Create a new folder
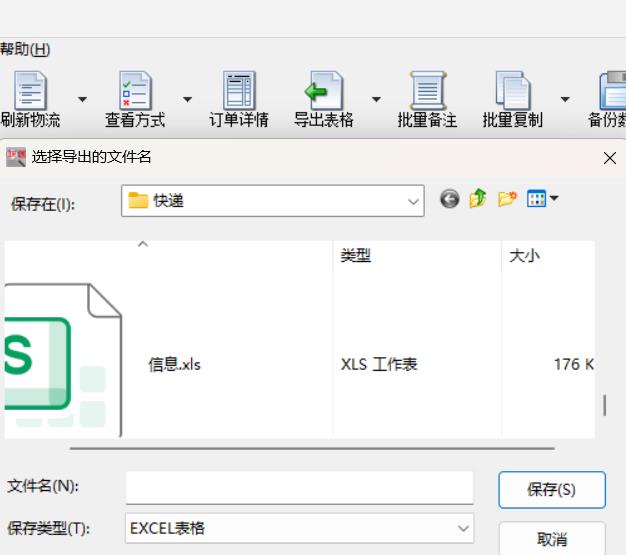Image resolution: width=626 pixels, height=555 pixels. [507, 198]
